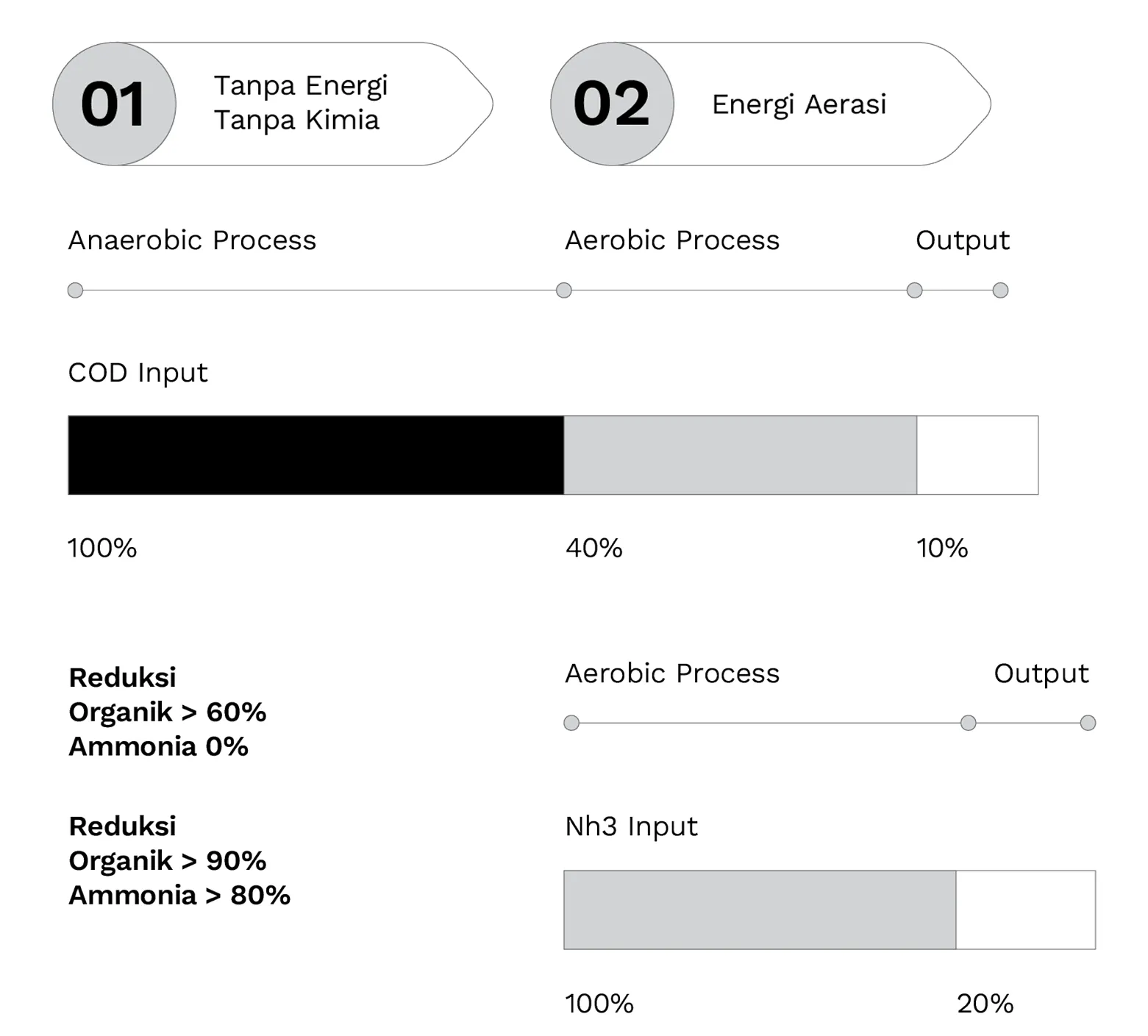Click the gray 40% COD bar segment

[x=741, y=455]
